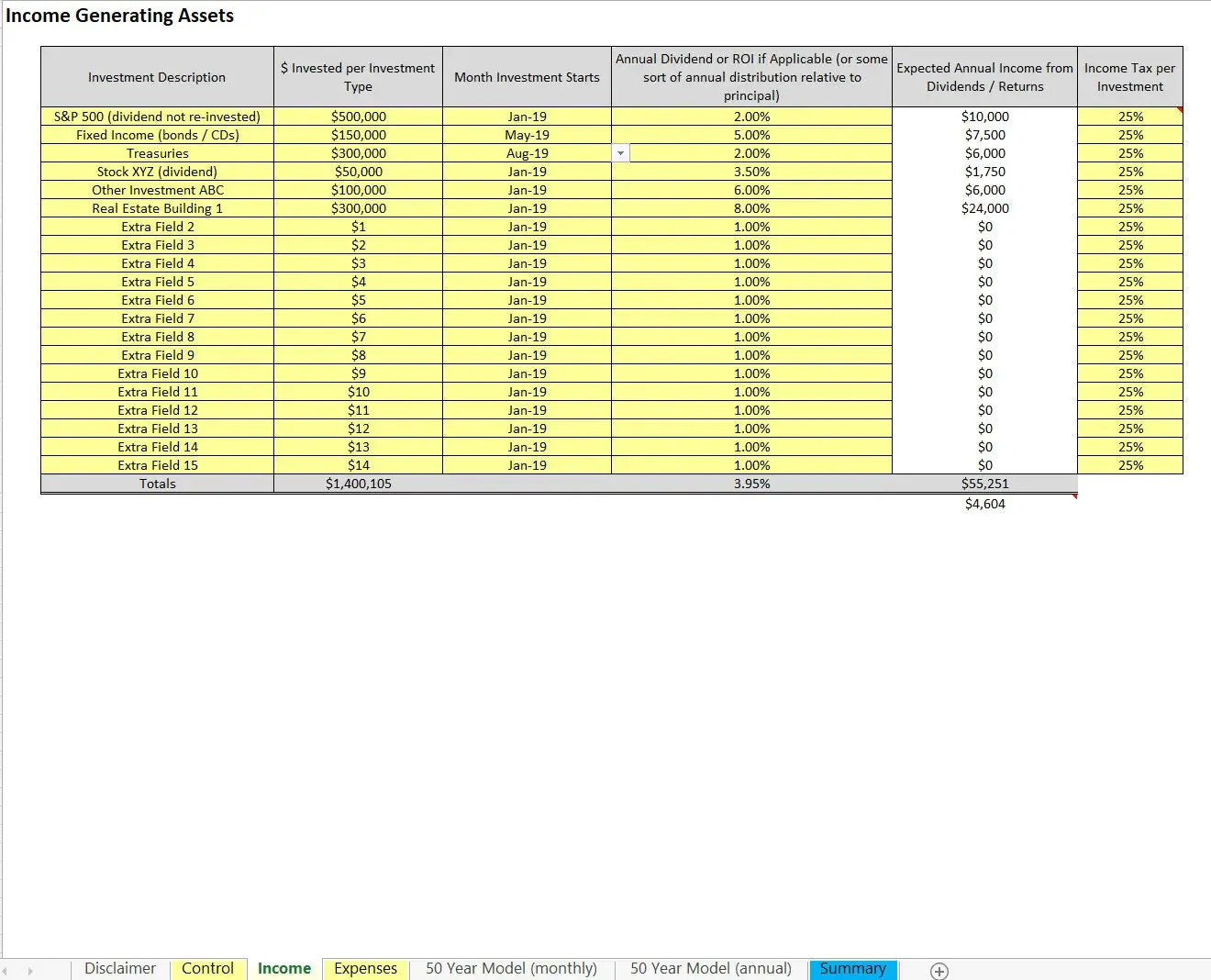
Task: View the 50 Year Model (monthly) sheet
Action: pyautogui.click(x=510, y=968)
